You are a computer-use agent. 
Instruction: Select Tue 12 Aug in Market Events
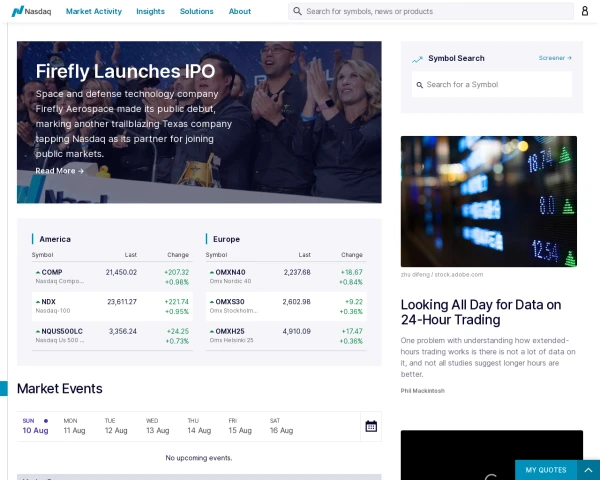pos(116,426)
